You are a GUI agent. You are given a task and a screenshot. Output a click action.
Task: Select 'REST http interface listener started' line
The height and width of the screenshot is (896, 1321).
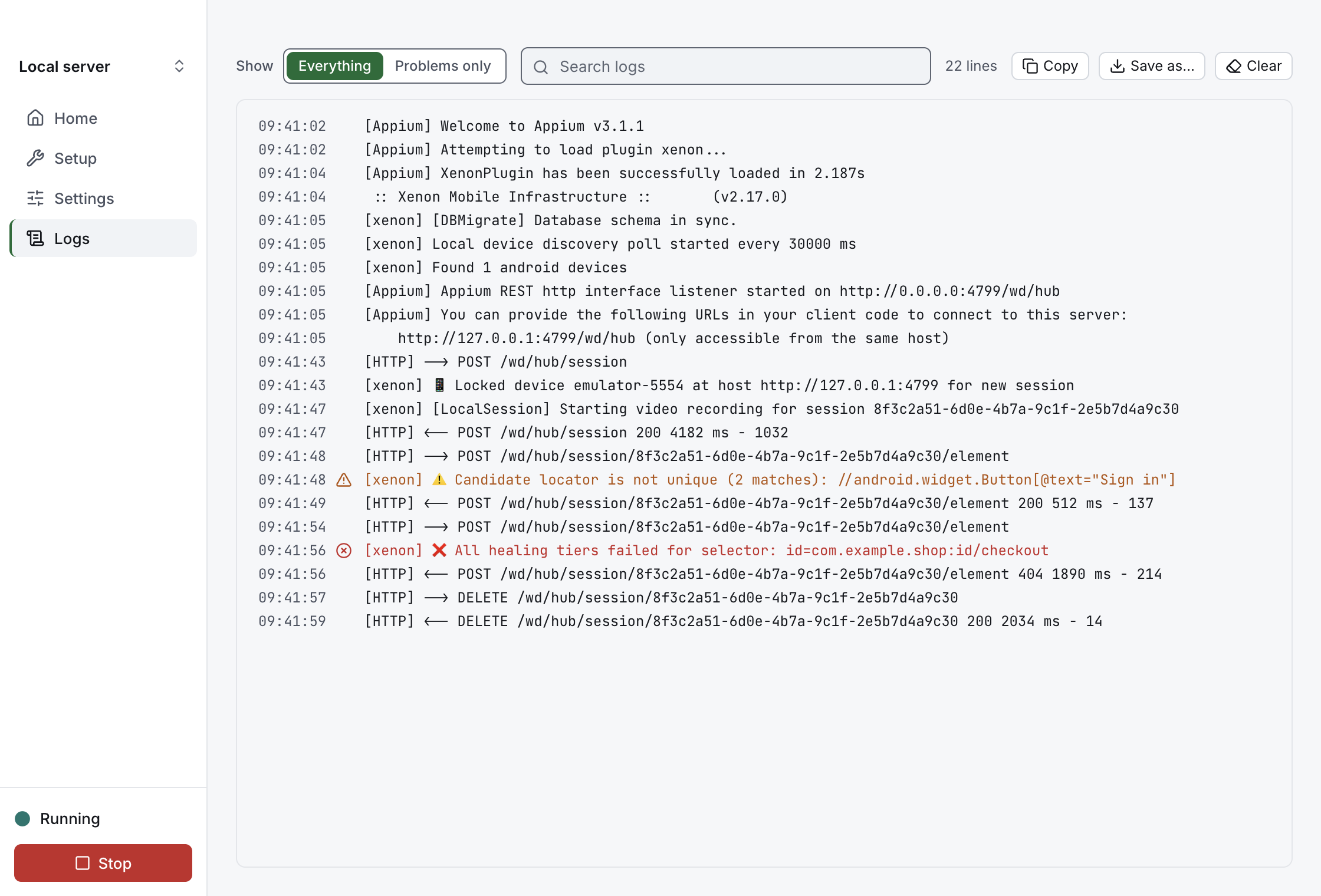pyautogui.click(x=764, y=291)
